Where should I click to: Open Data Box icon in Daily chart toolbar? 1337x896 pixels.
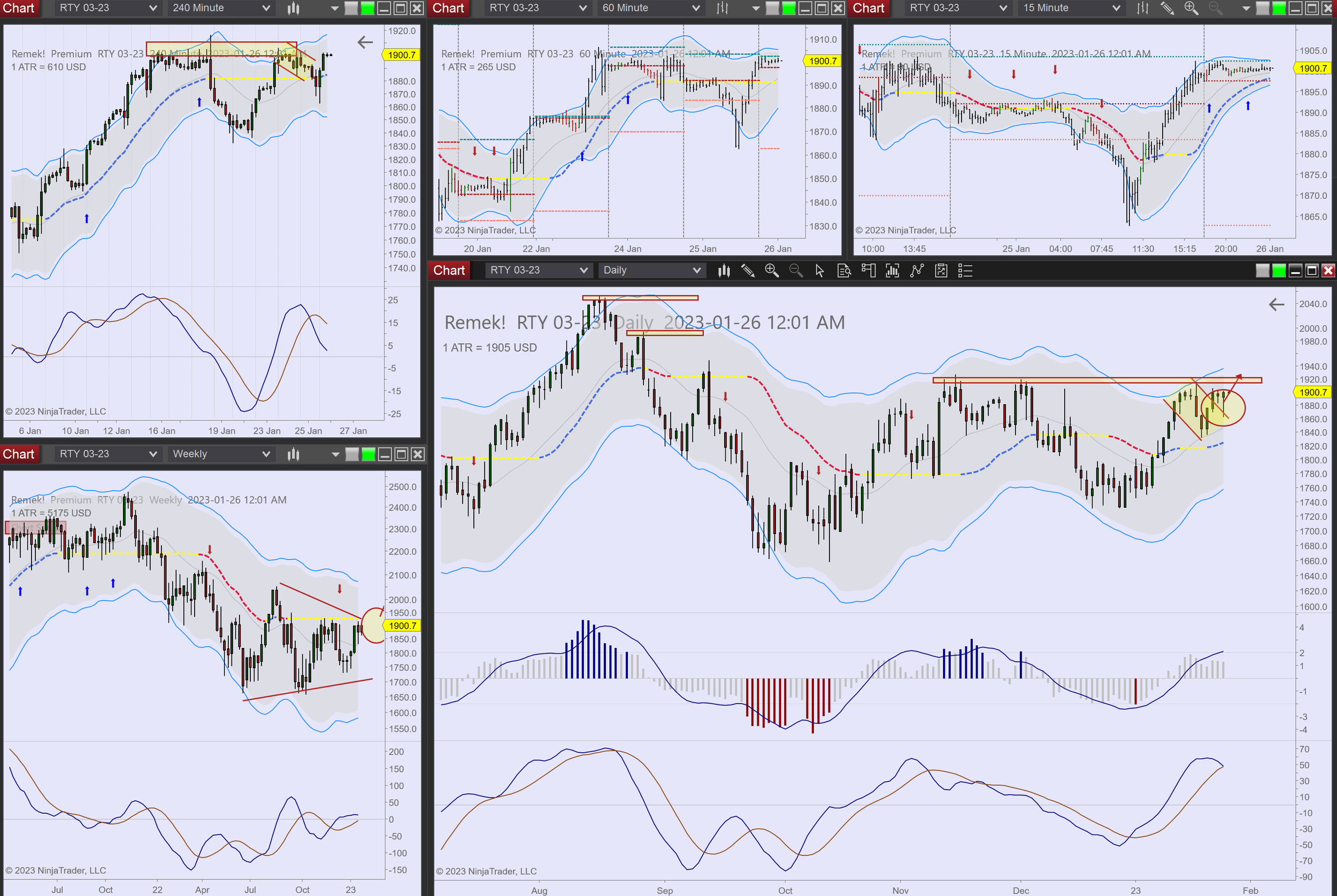tap(844, 271)
